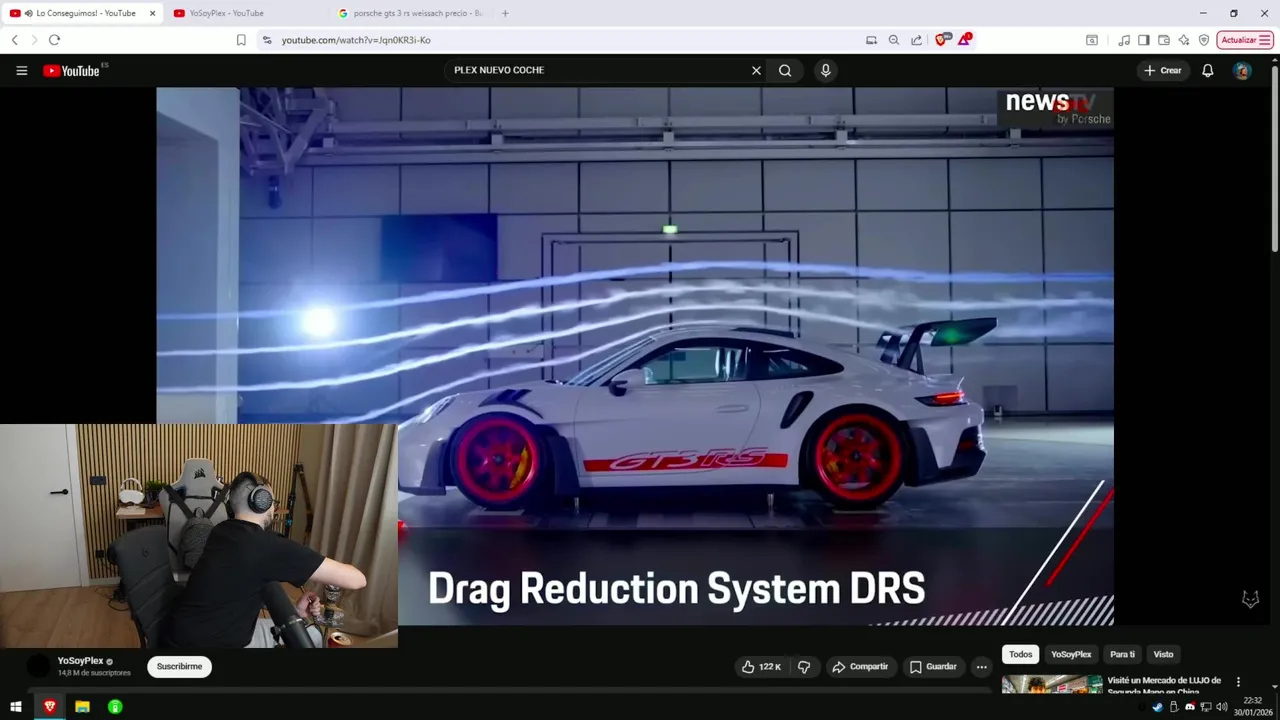Select the YoSoyPlex filter chip
1280x720 pixels.
tap(1071, 654)
